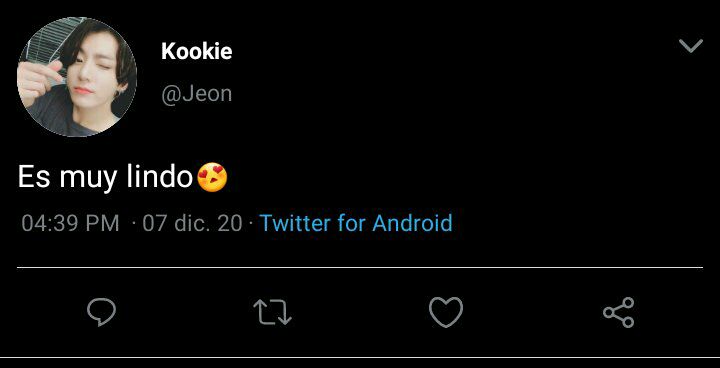
Task: Select the heart-eyes emoji in the tweet
Action: click(x=212, y=177)
